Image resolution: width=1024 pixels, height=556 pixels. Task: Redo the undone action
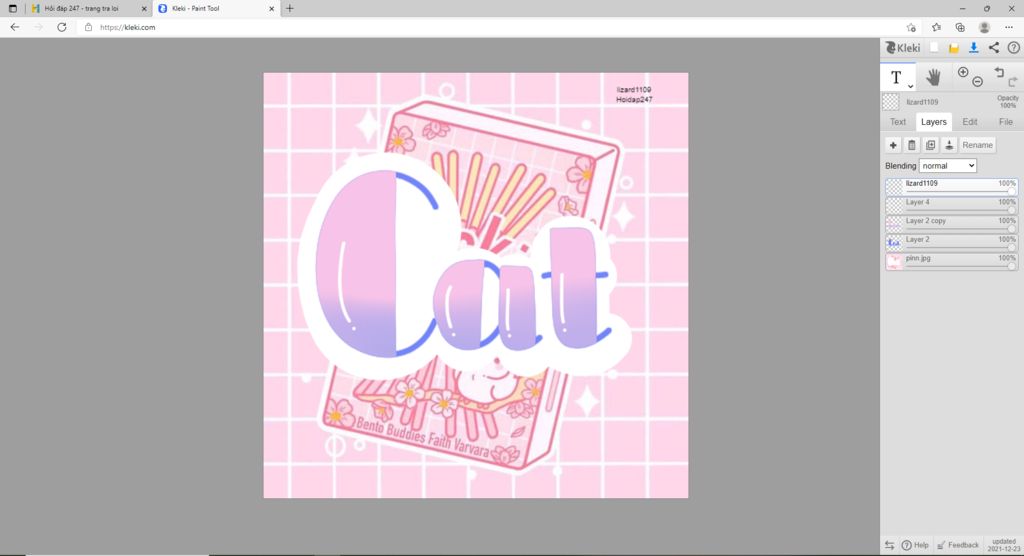(x=1013, y=82)
